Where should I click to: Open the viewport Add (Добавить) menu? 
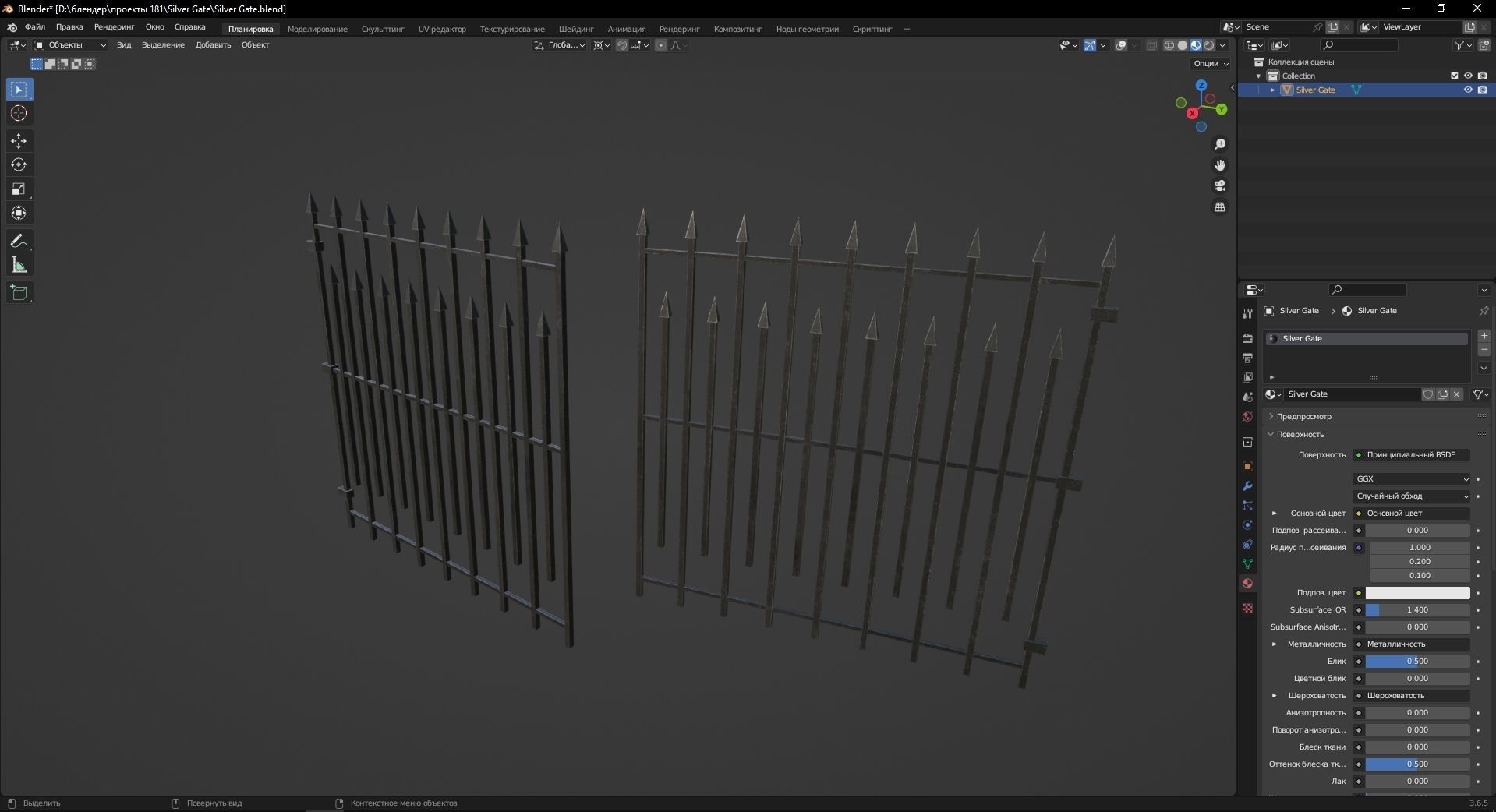click(213, 45)
